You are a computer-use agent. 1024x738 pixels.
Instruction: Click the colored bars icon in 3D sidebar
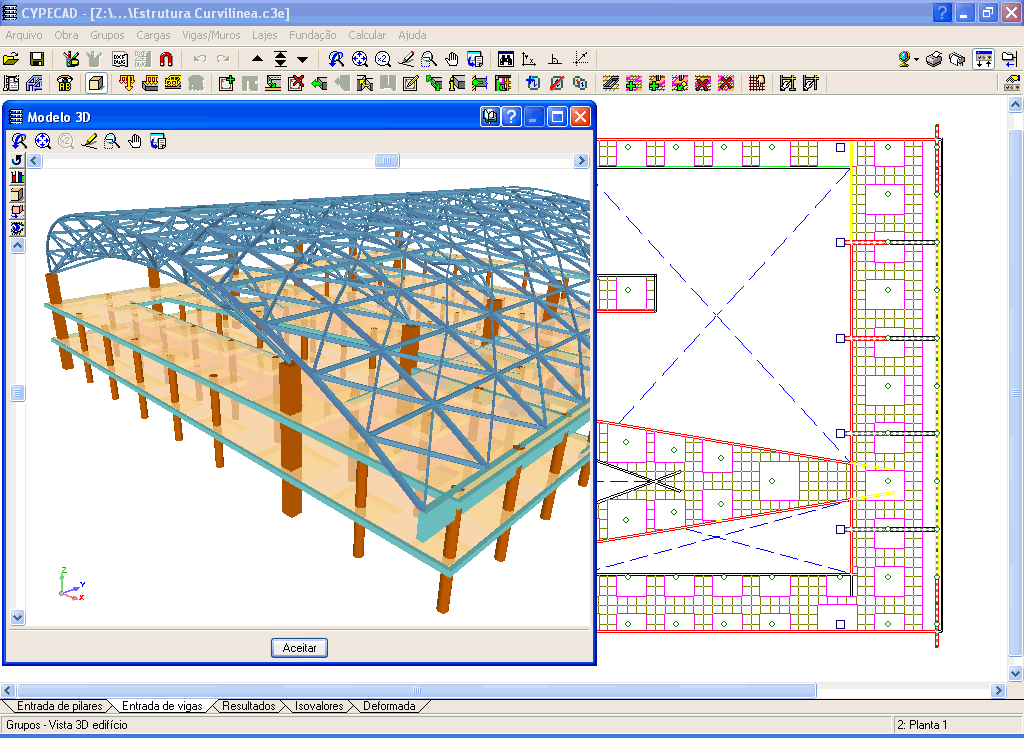pos(17,177)
